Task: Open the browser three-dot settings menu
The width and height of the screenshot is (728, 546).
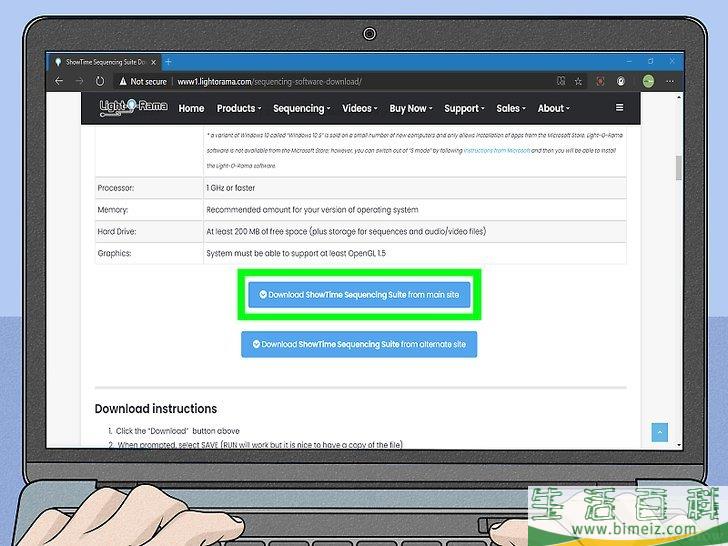Action: (x=670, y=81)
